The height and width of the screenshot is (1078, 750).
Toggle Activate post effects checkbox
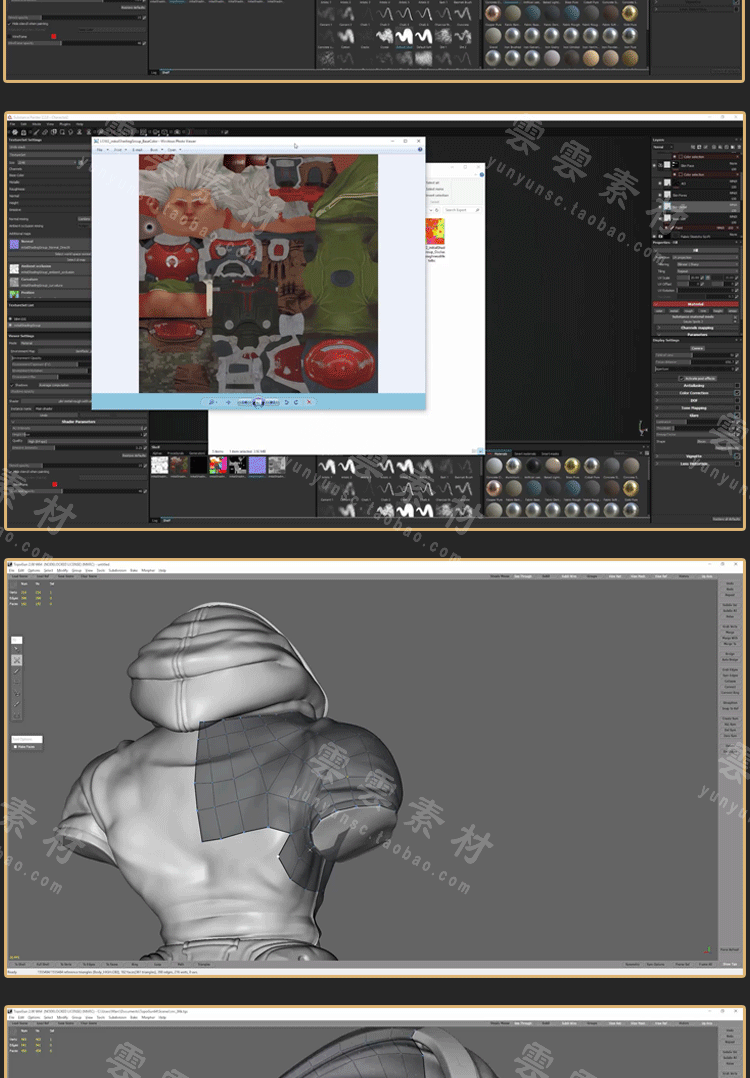coord(682,378)
